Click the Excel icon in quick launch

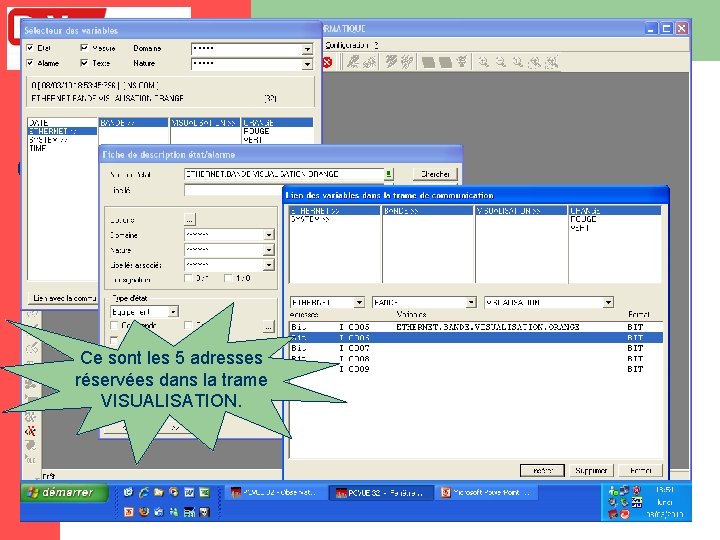pyautogui.click(x=204, y=493)
